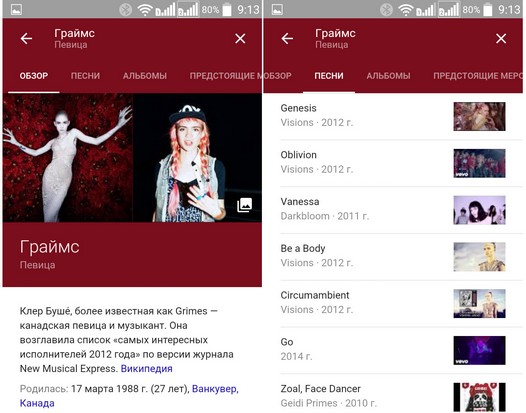Open the Википедия link

[147, 368]
